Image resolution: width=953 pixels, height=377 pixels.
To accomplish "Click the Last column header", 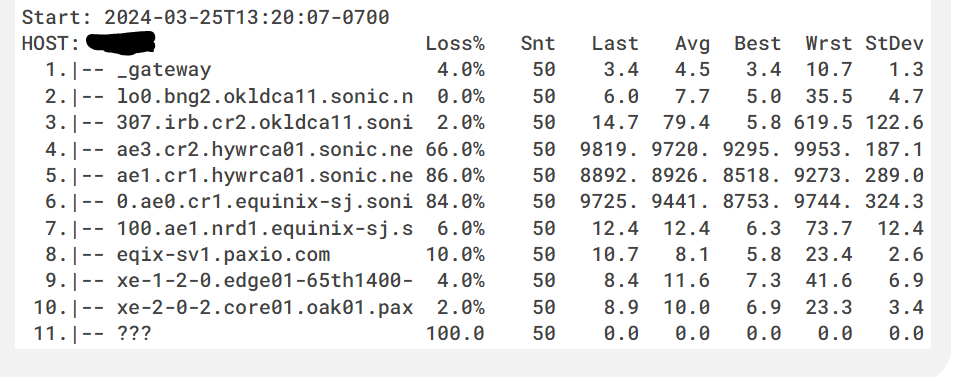I will point(615,44).
